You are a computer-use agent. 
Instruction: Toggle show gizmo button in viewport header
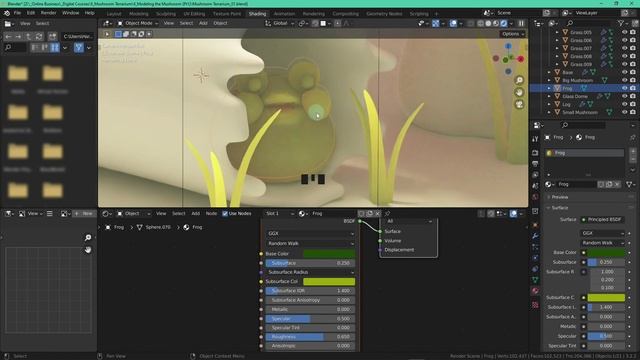click(436, 23)
